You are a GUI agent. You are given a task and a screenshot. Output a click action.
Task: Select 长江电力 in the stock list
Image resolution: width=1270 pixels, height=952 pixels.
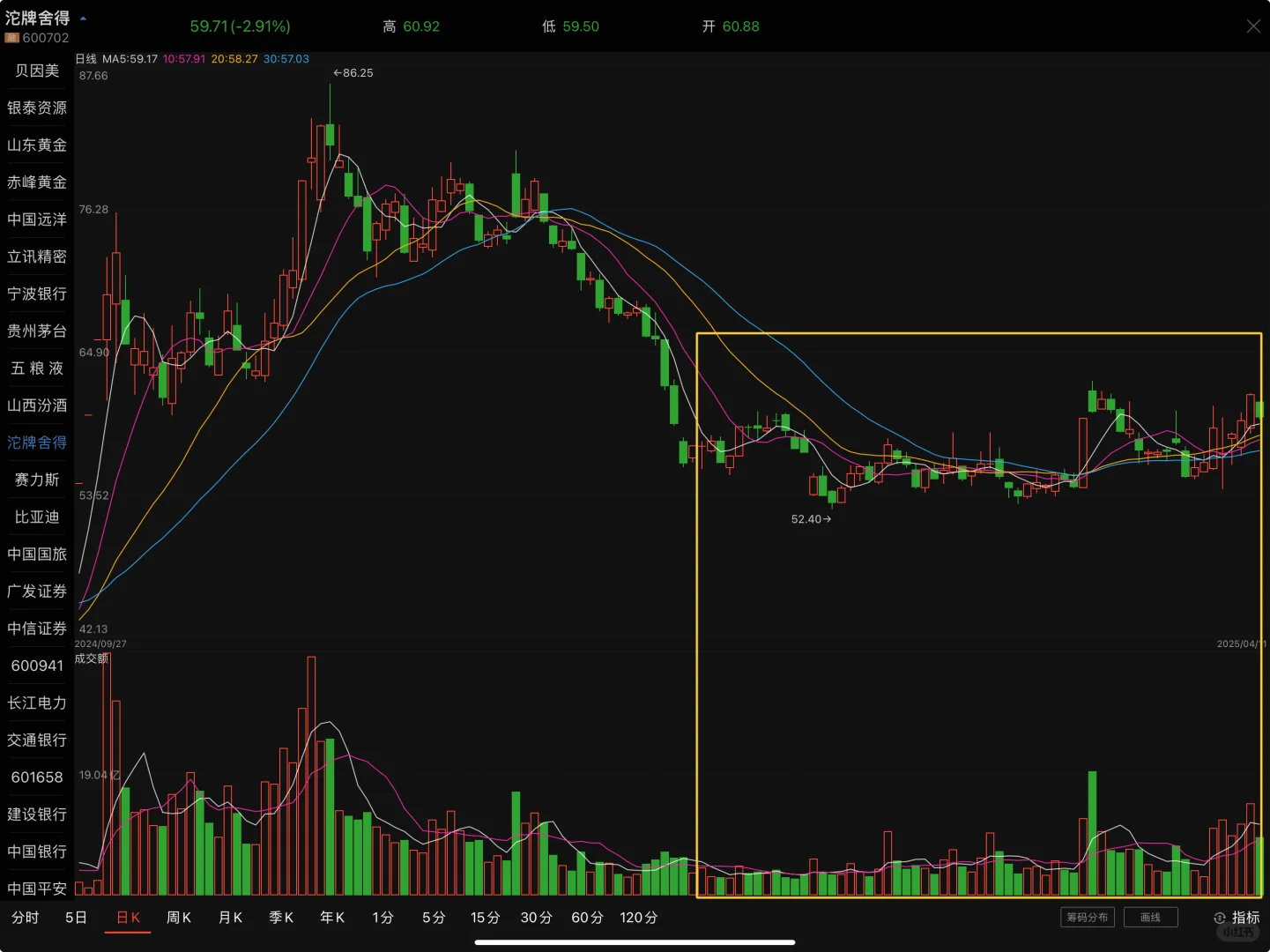37,703
